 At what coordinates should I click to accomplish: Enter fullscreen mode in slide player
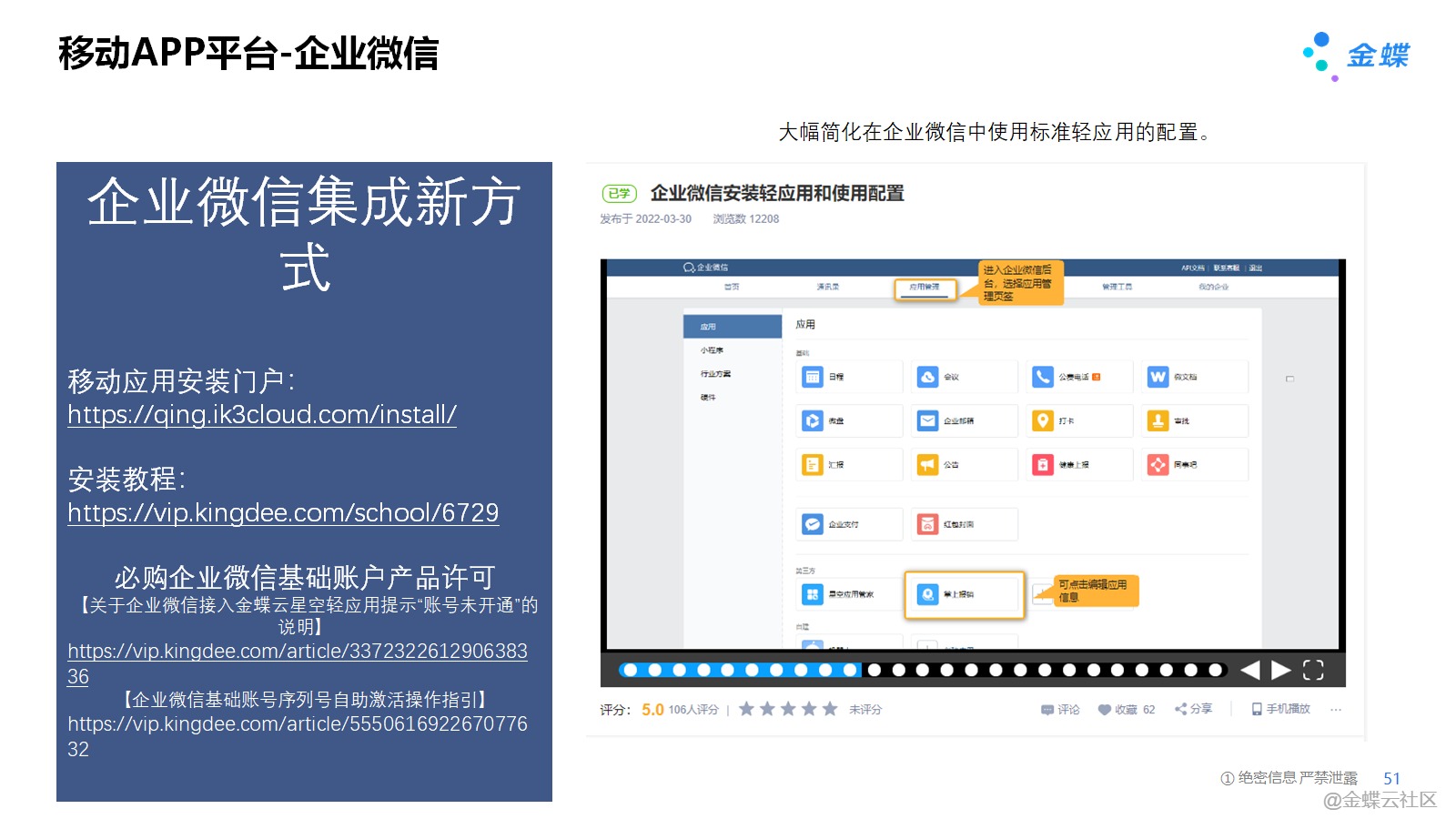tap(1313, 671)
